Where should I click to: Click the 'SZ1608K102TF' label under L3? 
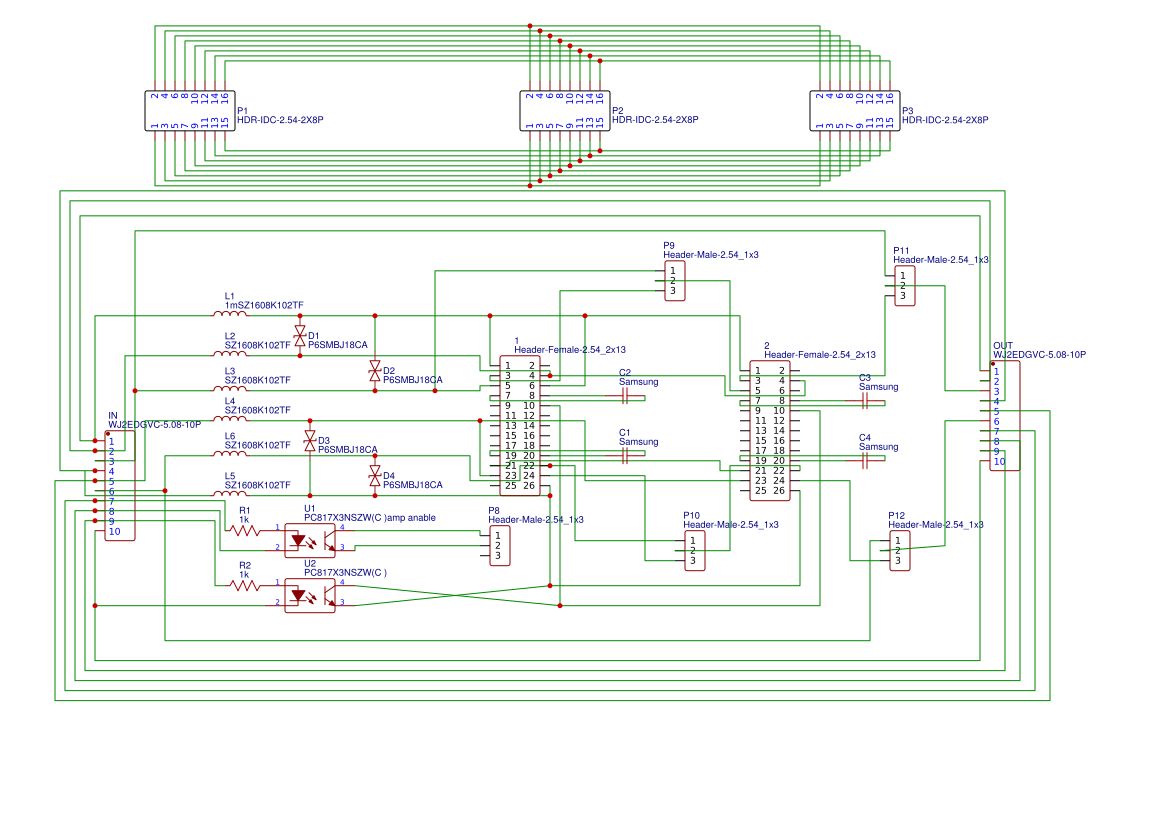tap(258, 380)
